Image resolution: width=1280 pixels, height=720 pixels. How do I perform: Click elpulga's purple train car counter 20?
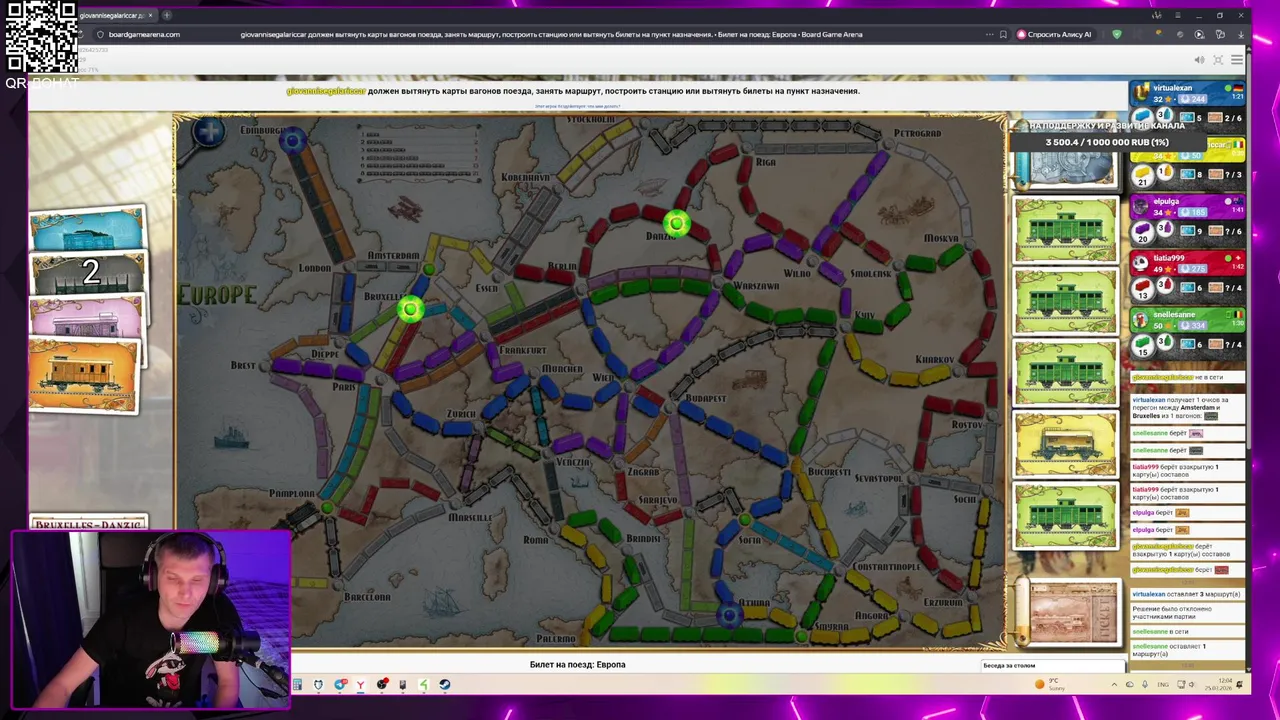pos(1142,231)
